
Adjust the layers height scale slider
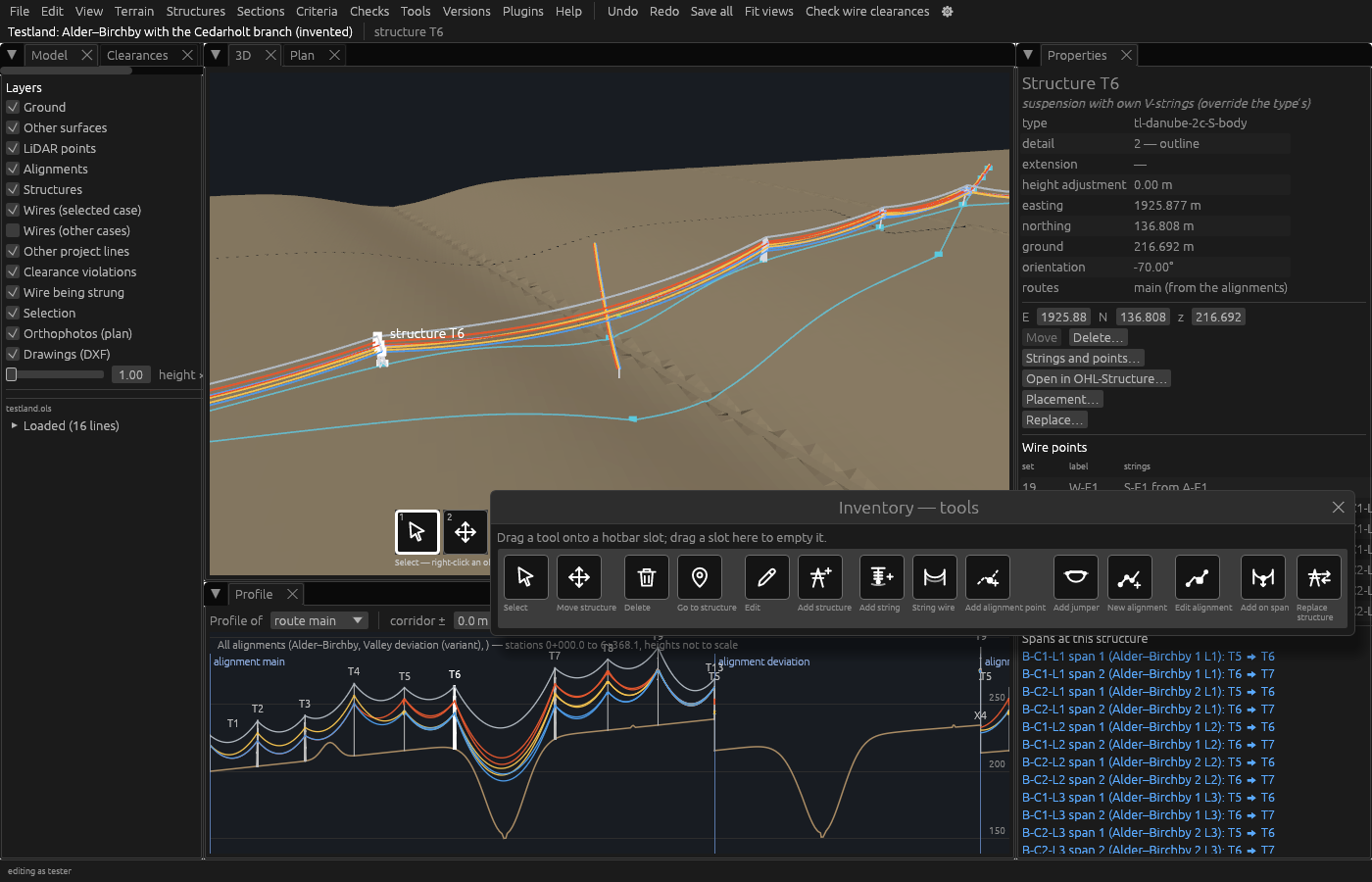pos(55,374)
